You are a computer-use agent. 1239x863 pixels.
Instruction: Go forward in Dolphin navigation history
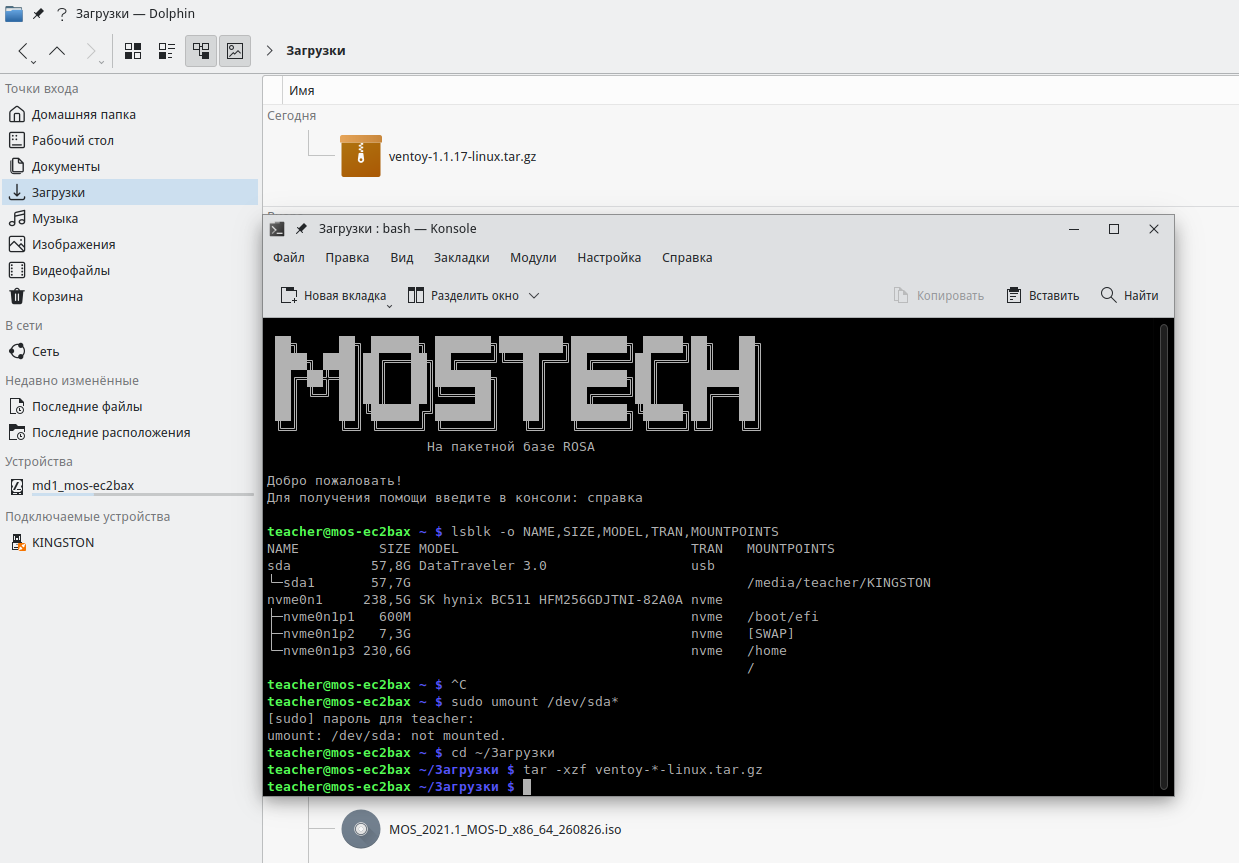tap(91, 51)
